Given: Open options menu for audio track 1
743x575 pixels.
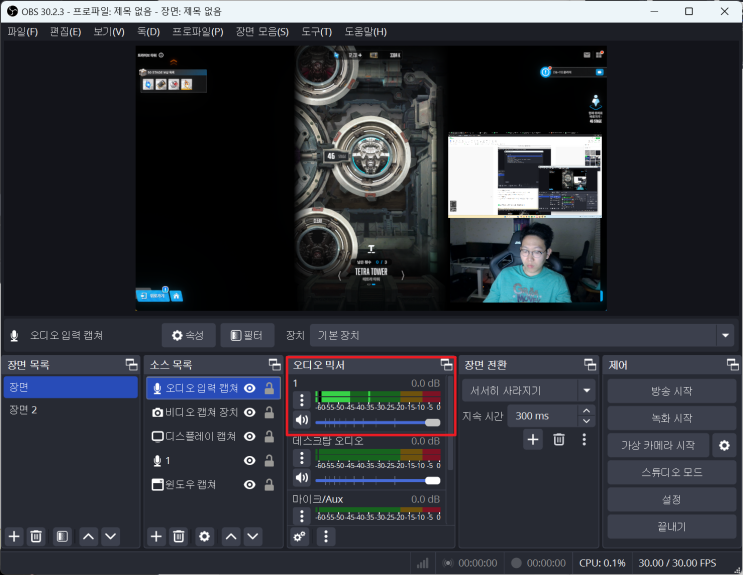Looking at the screenshot, I should pyautogui.click(x=301, y=400).
